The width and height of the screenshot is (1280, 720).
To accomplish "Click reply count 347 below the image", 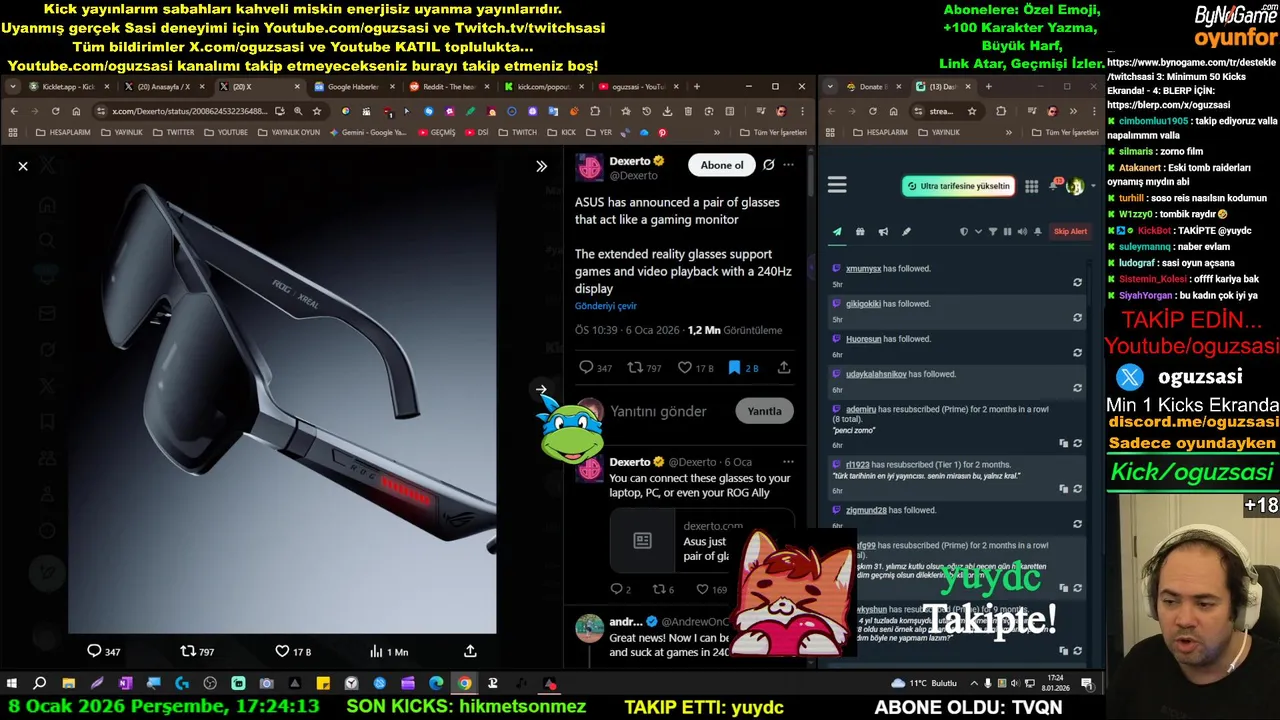I will (104, 651).
